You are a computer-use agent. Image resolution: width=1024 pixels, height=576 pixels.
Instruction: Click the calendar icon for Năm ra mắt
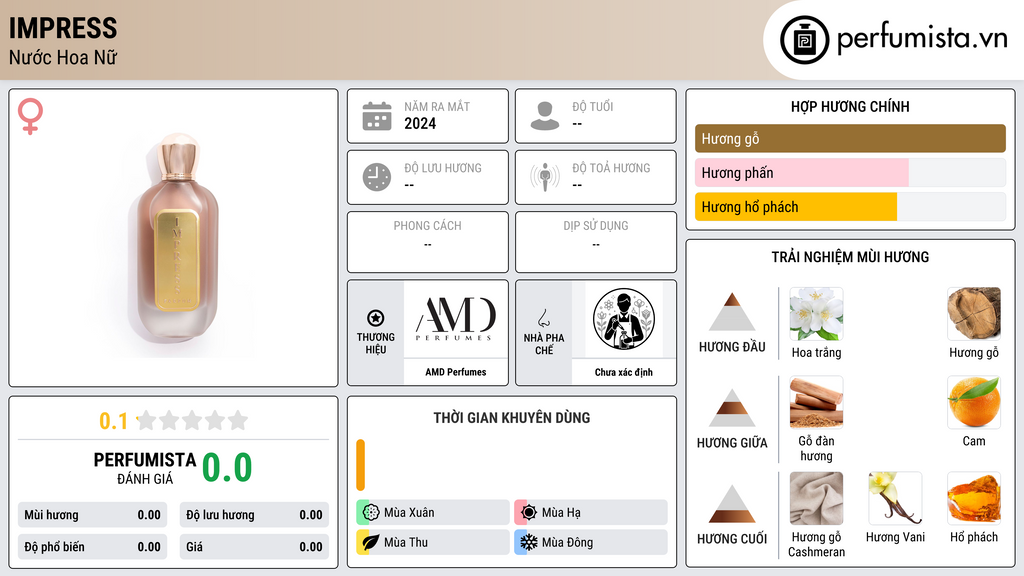pos(377,116)
